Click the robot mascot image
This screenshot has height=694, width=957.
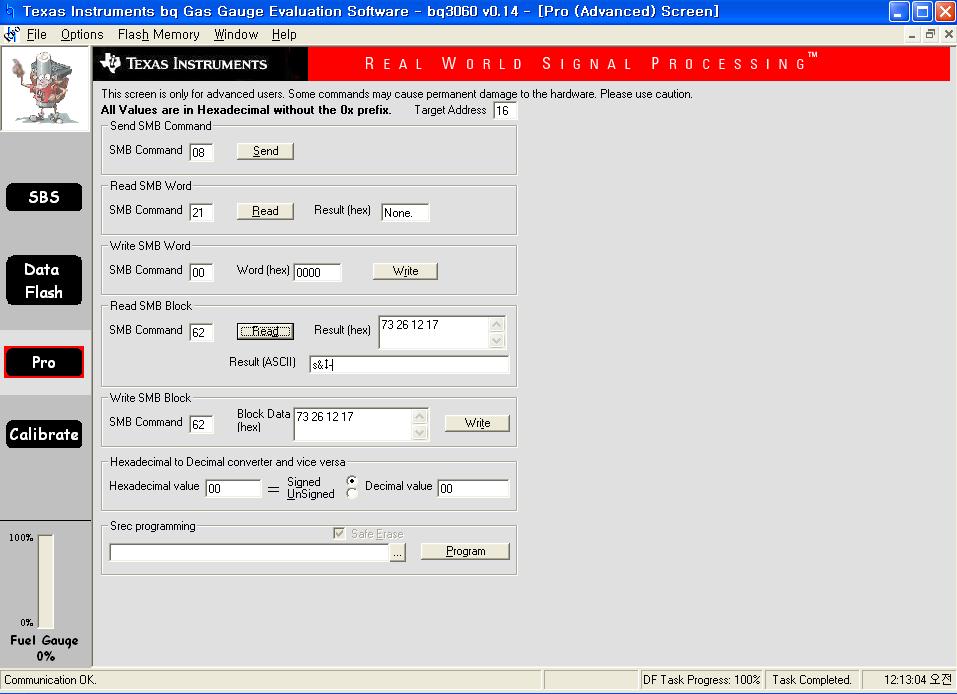44,89
